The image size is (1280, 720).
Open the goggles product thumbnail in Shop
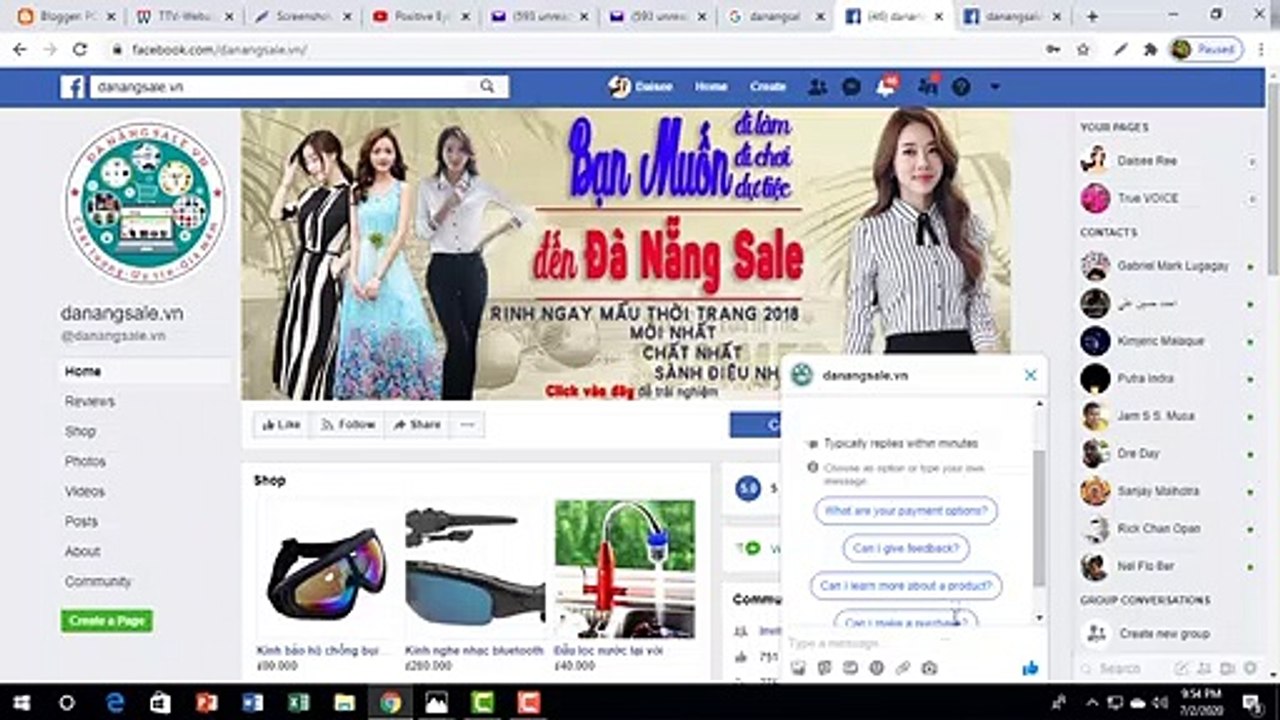coord(327,570)
